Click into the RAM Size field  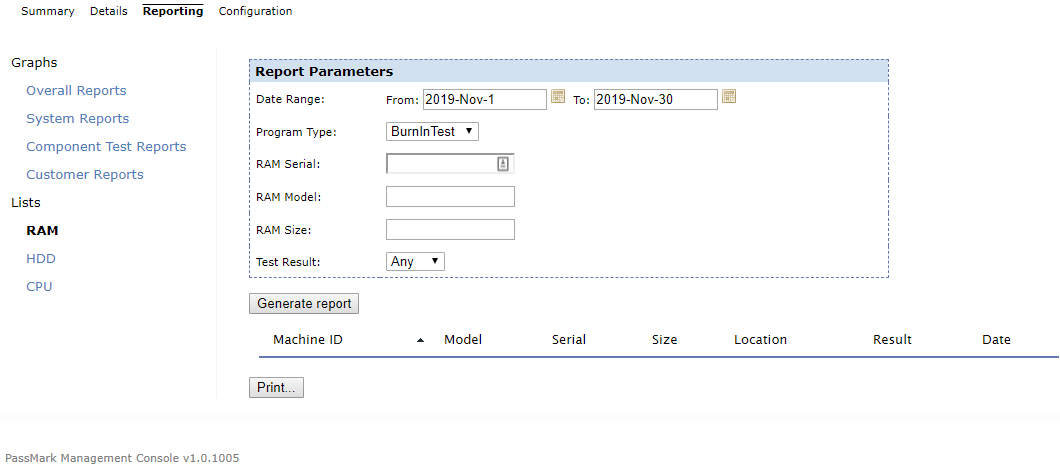(x=450, y=229)
